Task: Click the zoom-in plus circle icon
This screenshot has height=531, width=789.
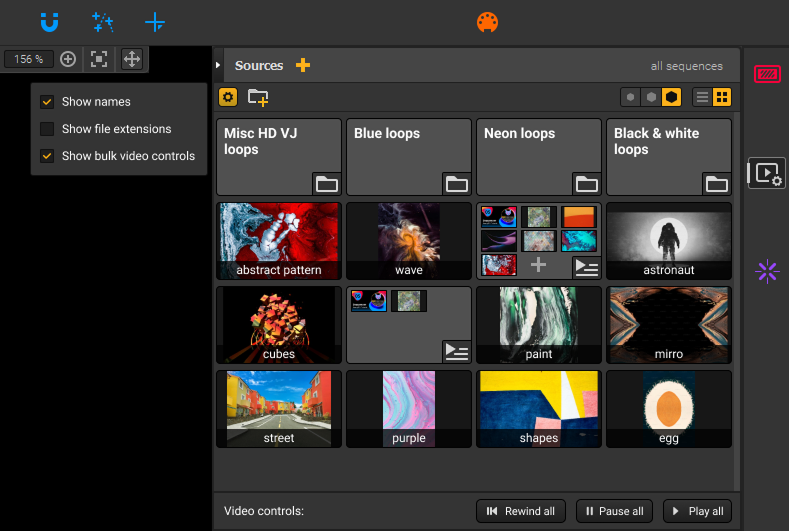Action: (x=68, y=59)
